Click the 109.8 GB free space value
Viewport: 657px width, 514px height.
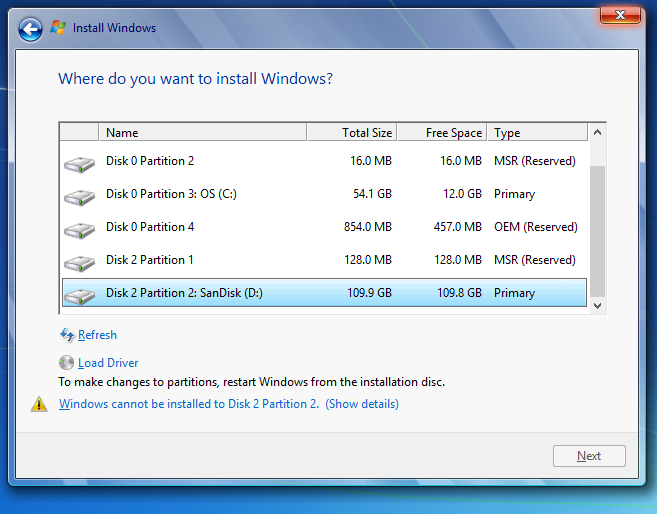click(x=460, y=293)
